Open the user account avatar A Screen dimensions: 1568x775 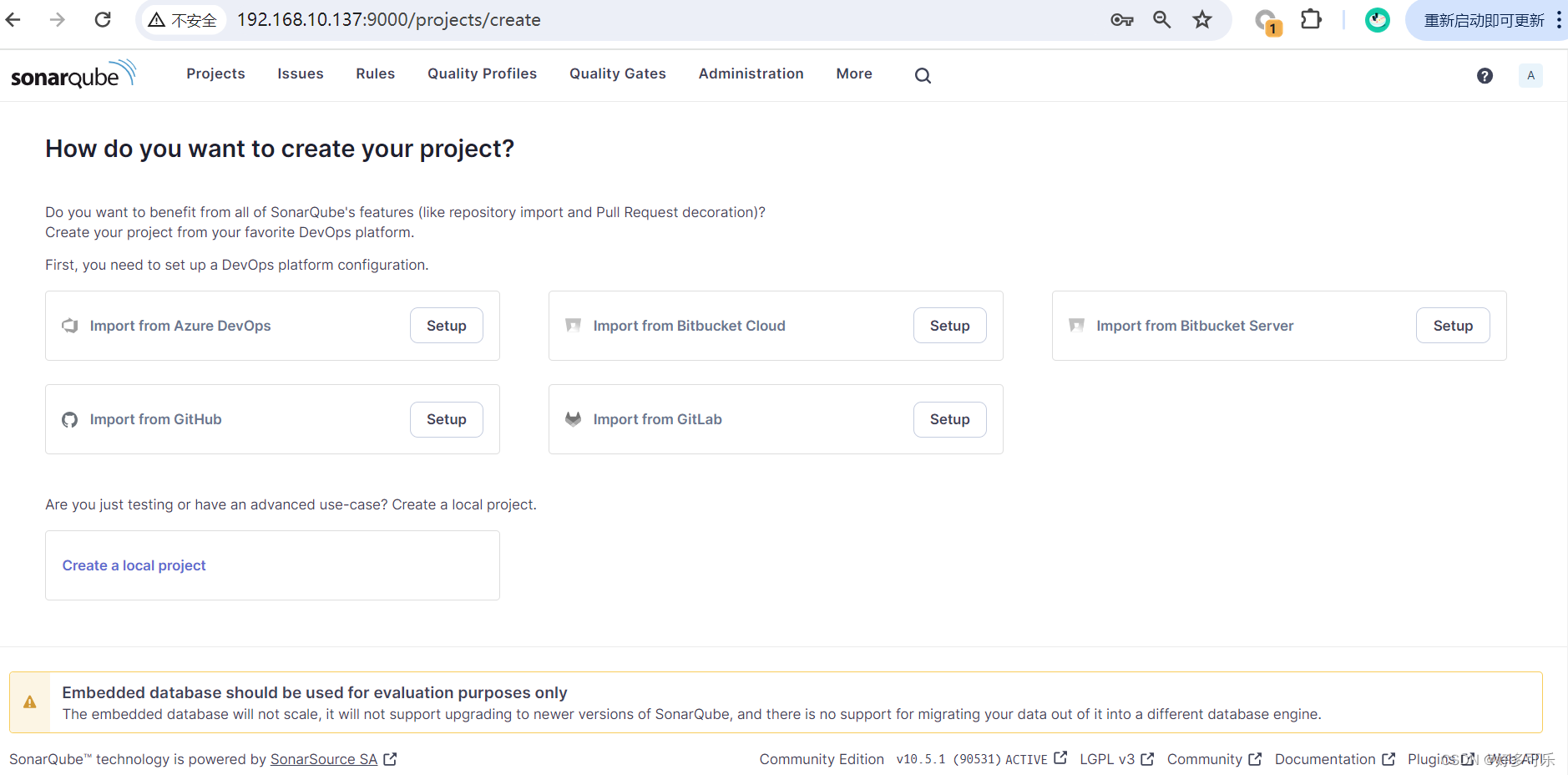[1530, 75]
